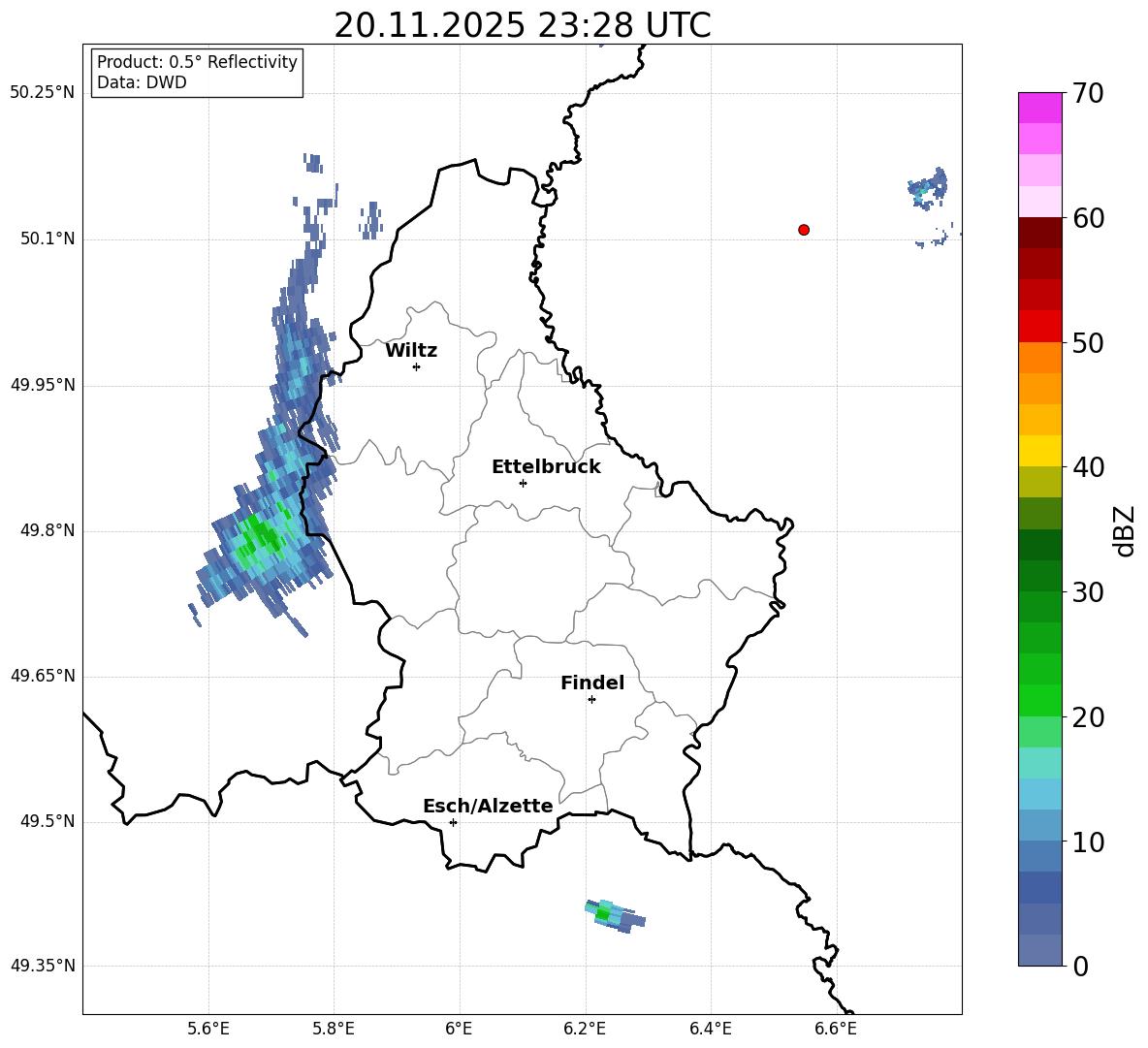Click the 49.5°N latitude label
This screenshot has width=1148, height=1048.
[48, 821]
